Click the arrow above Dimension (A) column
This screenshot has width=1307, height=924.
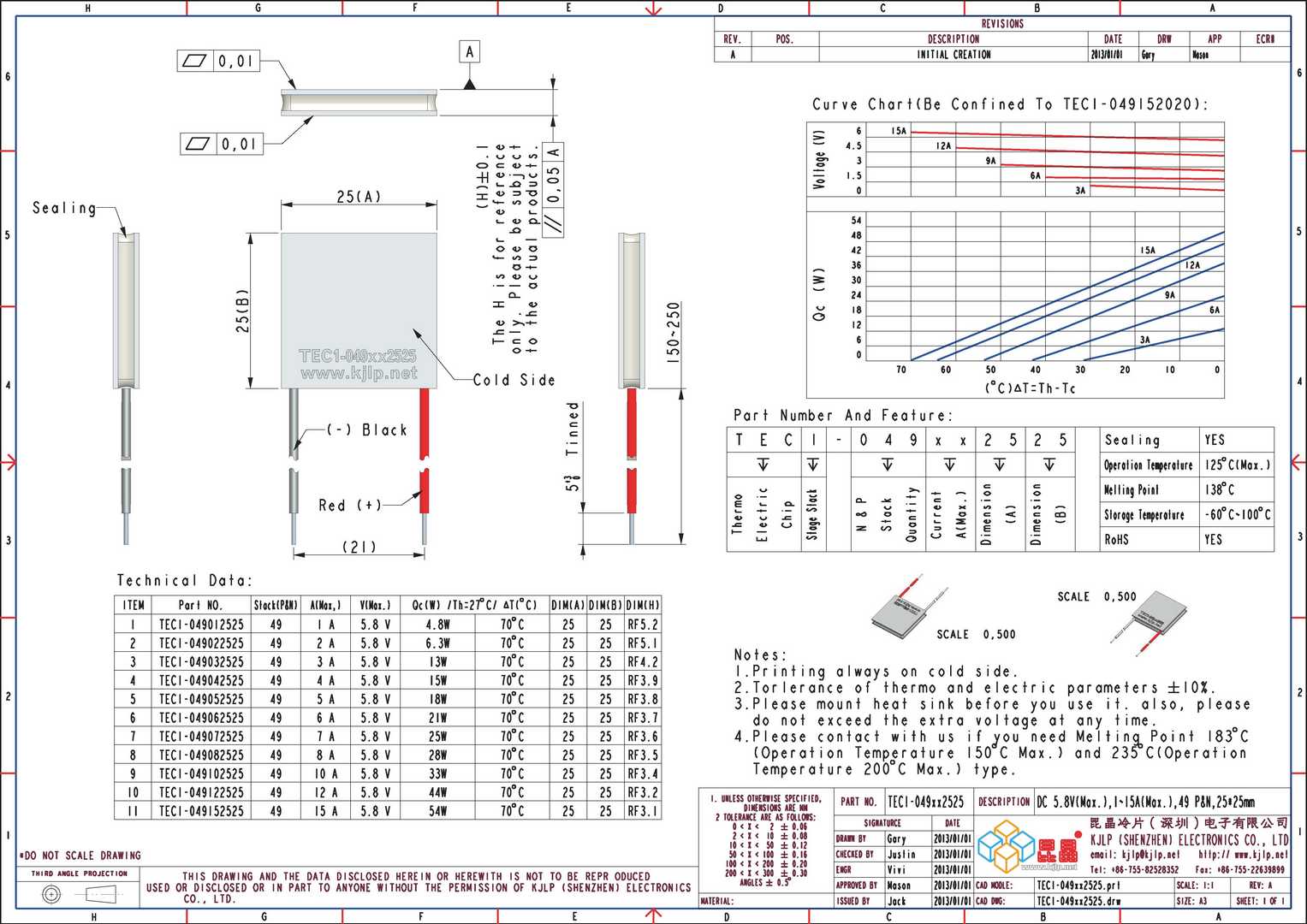pos(1000,465)
